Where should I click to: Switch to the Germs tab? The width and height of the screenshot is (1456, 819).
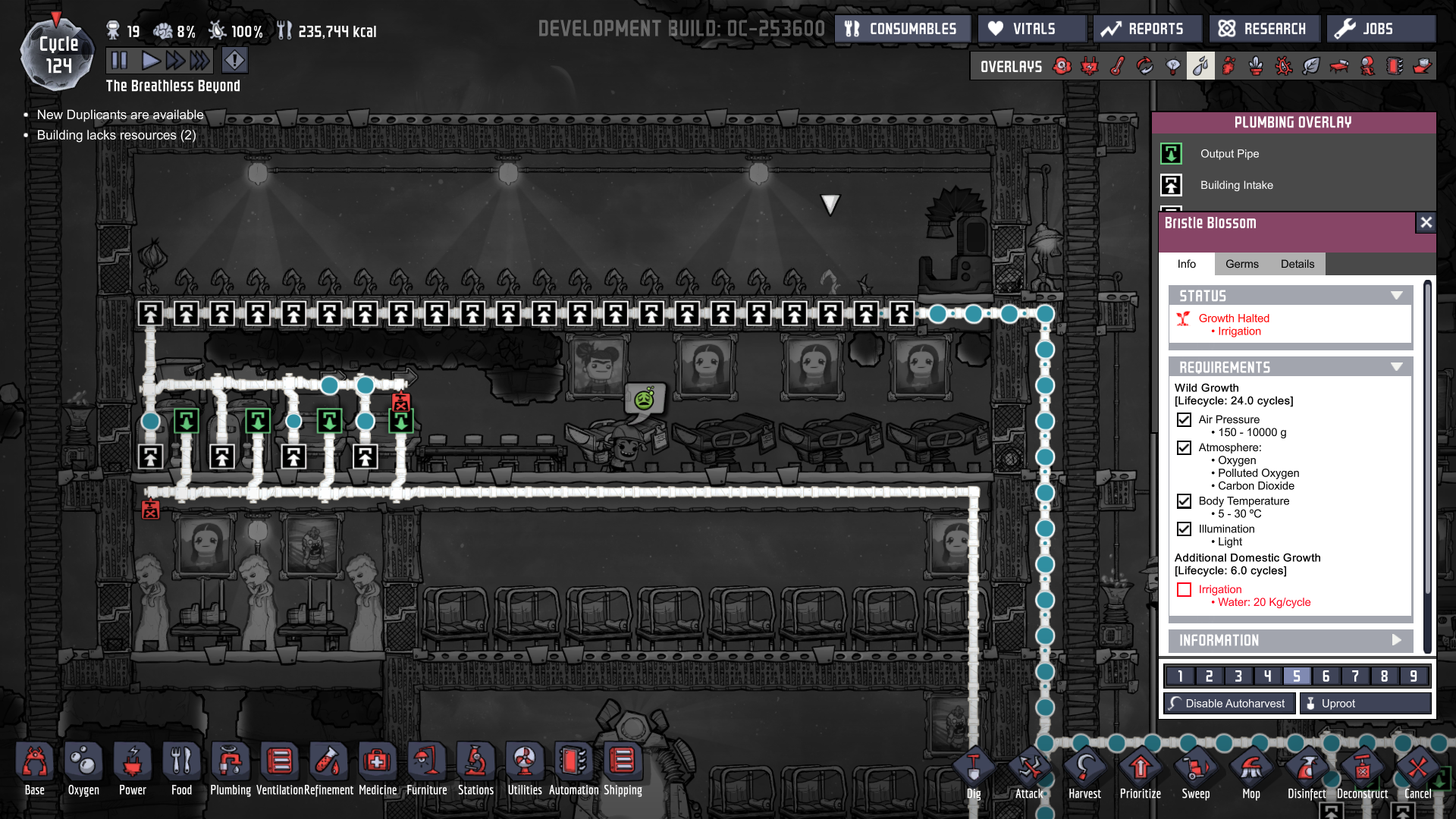1241,264
